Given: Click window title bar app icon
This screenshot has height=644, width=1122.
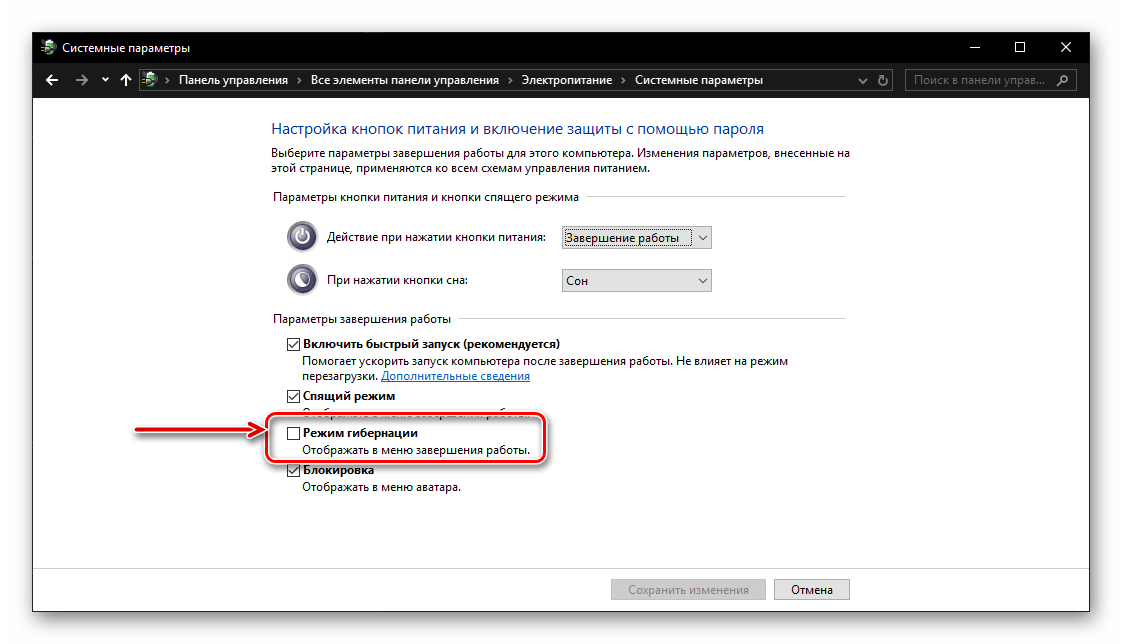Looking at the screenshot, I should pyautogui.click(x=48, y=47).
